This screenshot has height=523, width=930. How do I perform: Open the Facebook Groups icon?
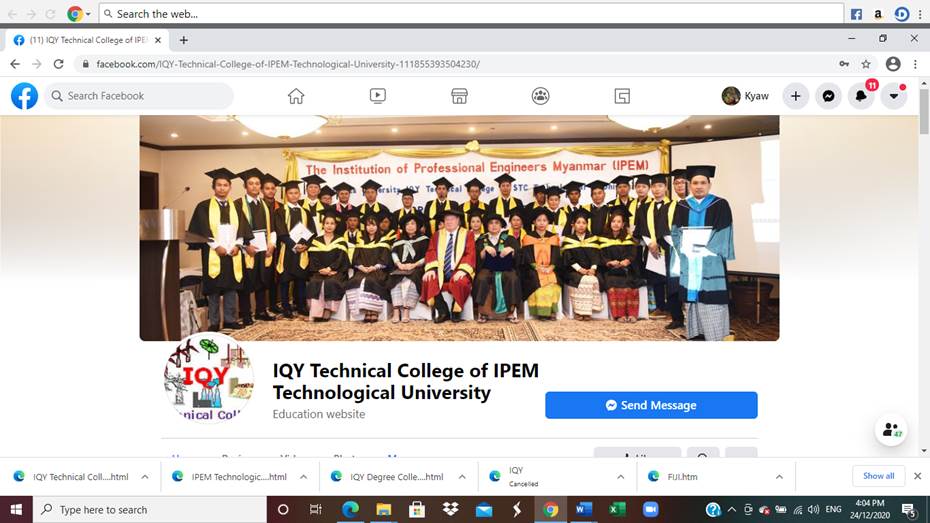[540, 96]
